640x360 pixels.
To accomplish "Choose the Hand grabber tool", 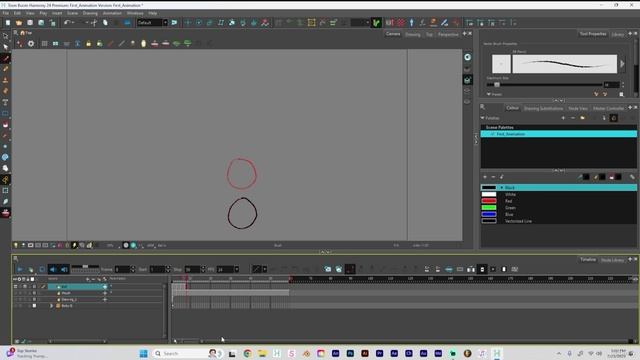I will point(5,168).
